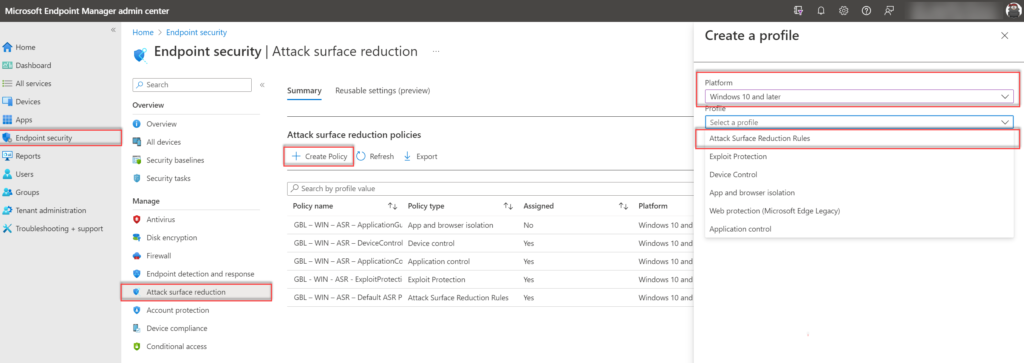Open the GBL – WIN – ASR – DeviceControl policy
1024x363 pixels.
click(490, 243)
